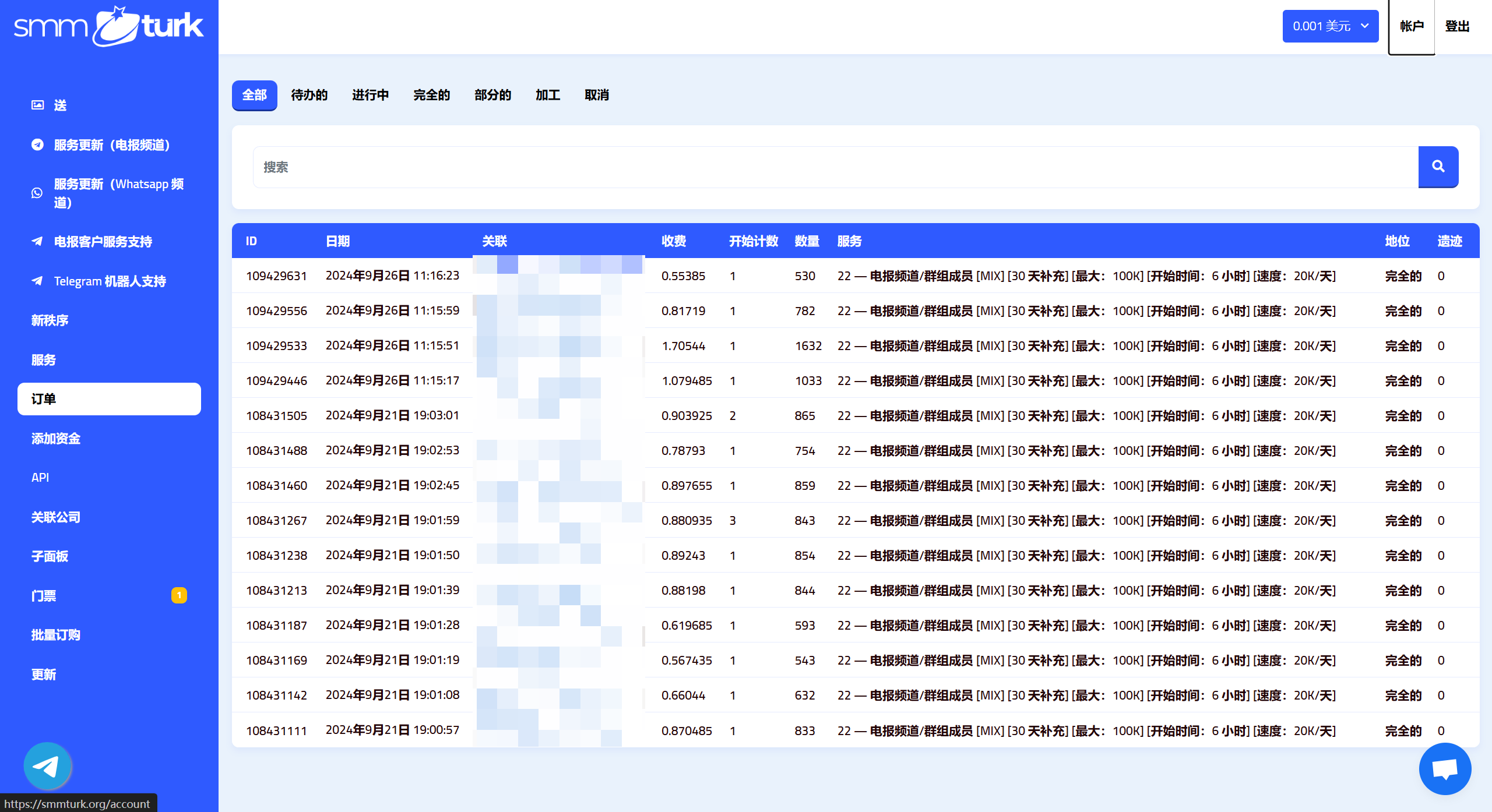Click order ID 109429631
The image size is (1492, 812).
pos(276,276)
